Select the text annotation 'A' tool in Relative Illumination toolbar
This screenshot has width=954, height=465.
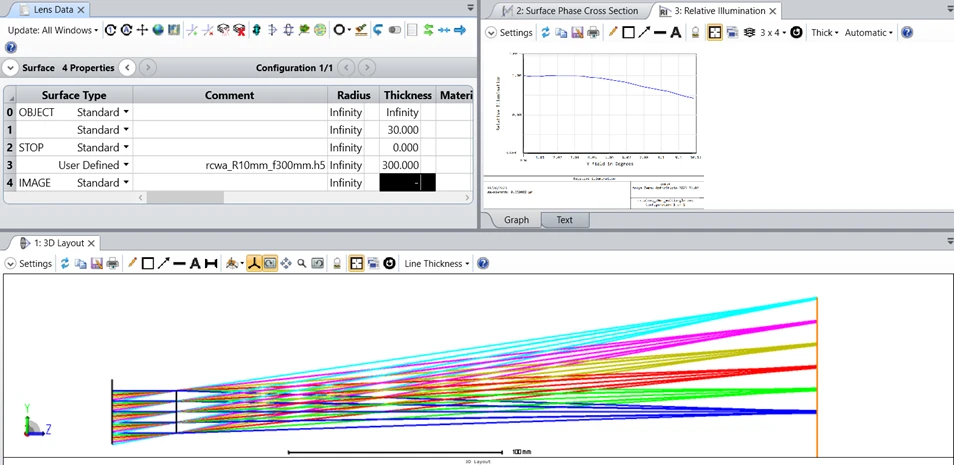(x=675, y=33)
